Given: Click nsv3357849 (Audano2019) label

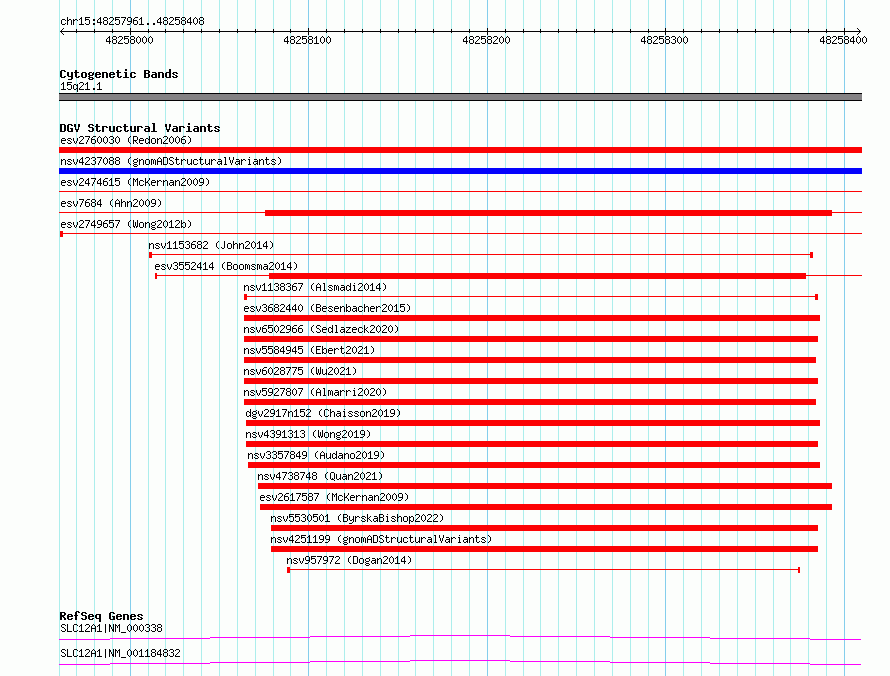Looking at the screenshot, I should 316,455.
